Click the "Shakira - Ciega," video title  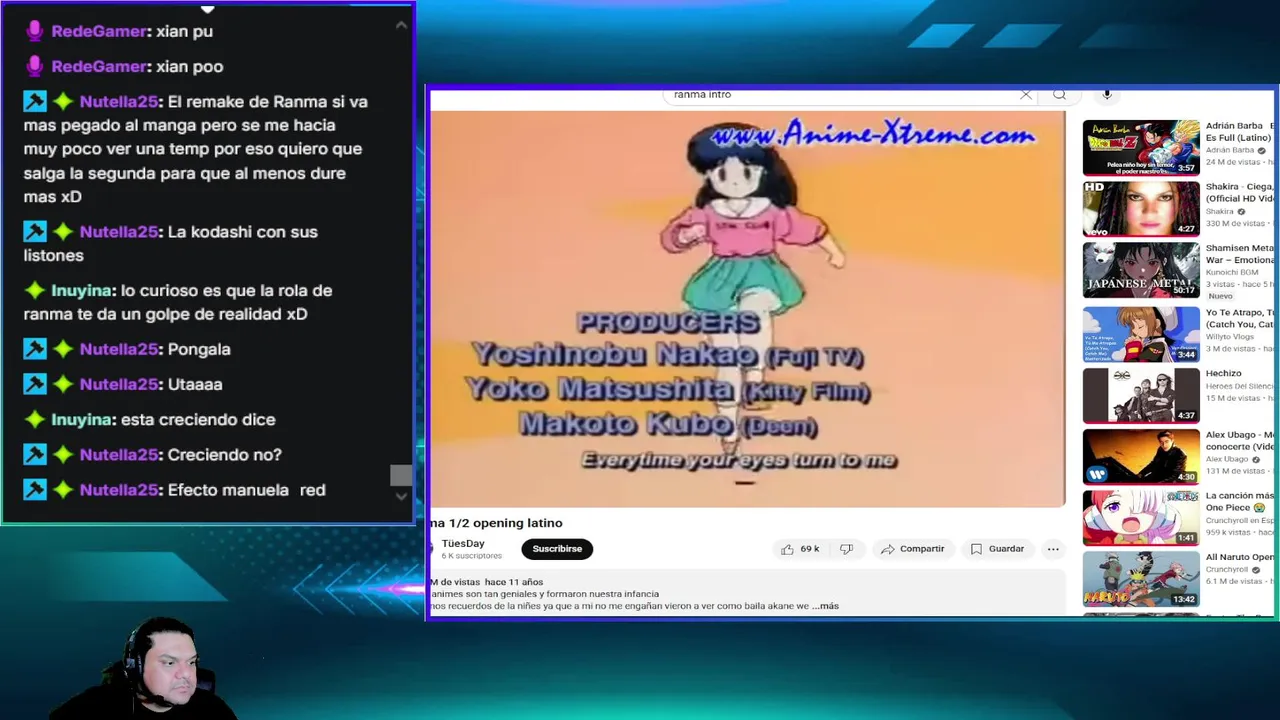tap(1240, 192)
